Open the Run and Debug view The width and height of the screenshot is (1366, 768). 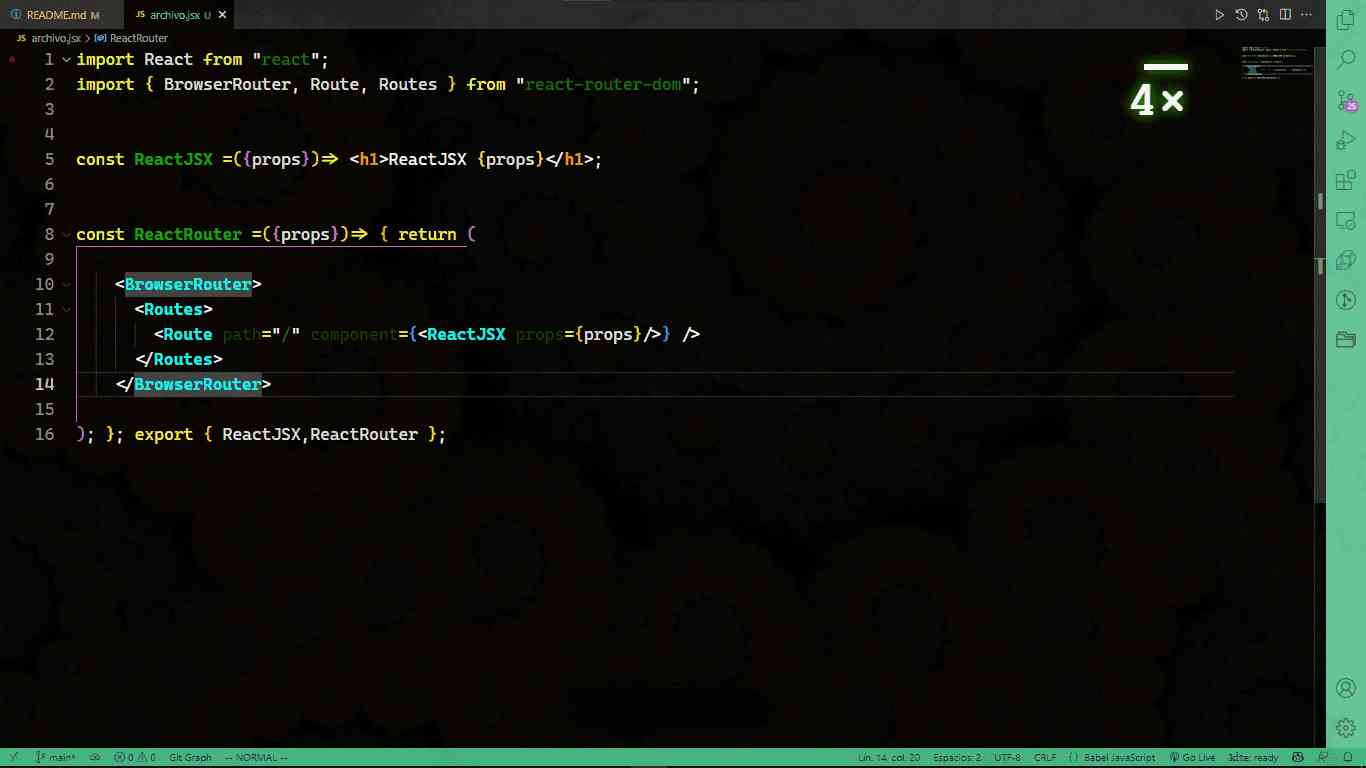(x=1346, y=140)
